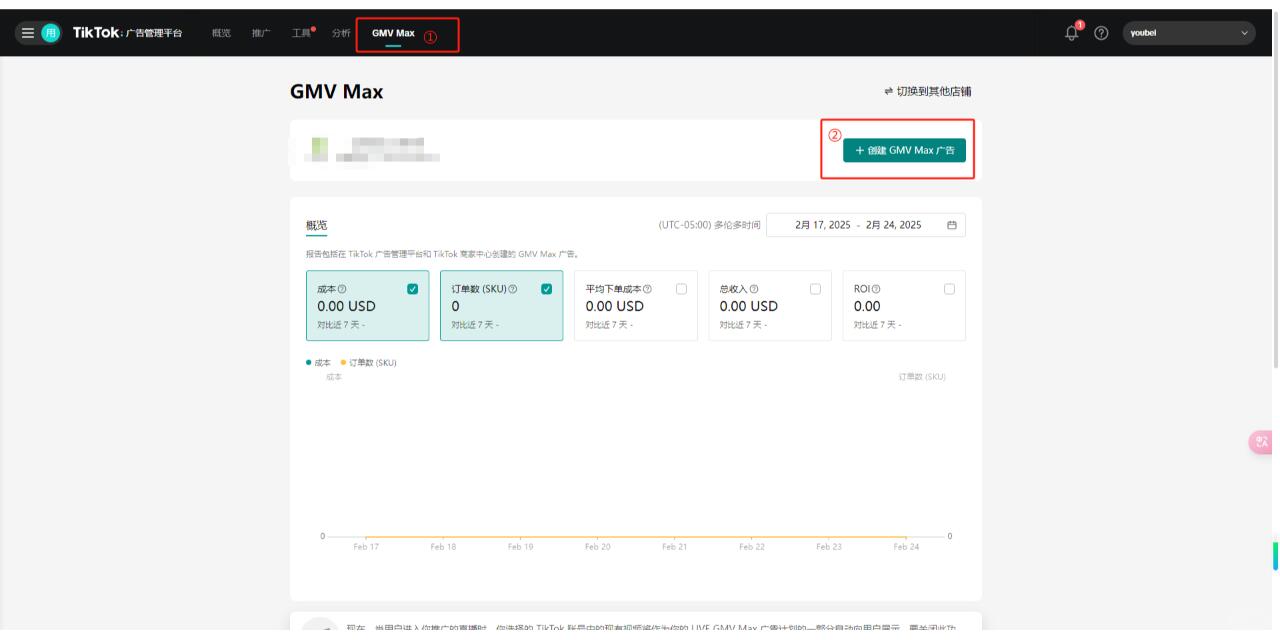The height and width of the screenshot is (640, 1280).
Task: Click the blurred shop avatar thumbnail
Action: coord(321,150)
